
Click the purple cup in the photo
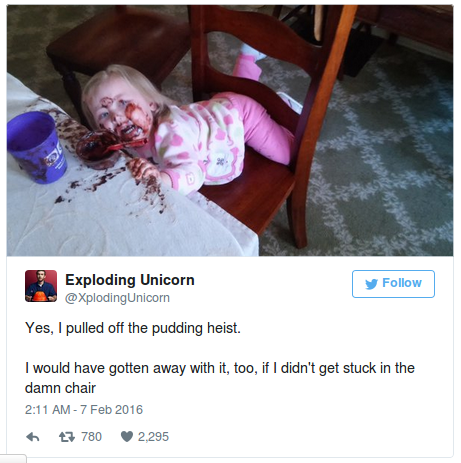tap(36, 147)
